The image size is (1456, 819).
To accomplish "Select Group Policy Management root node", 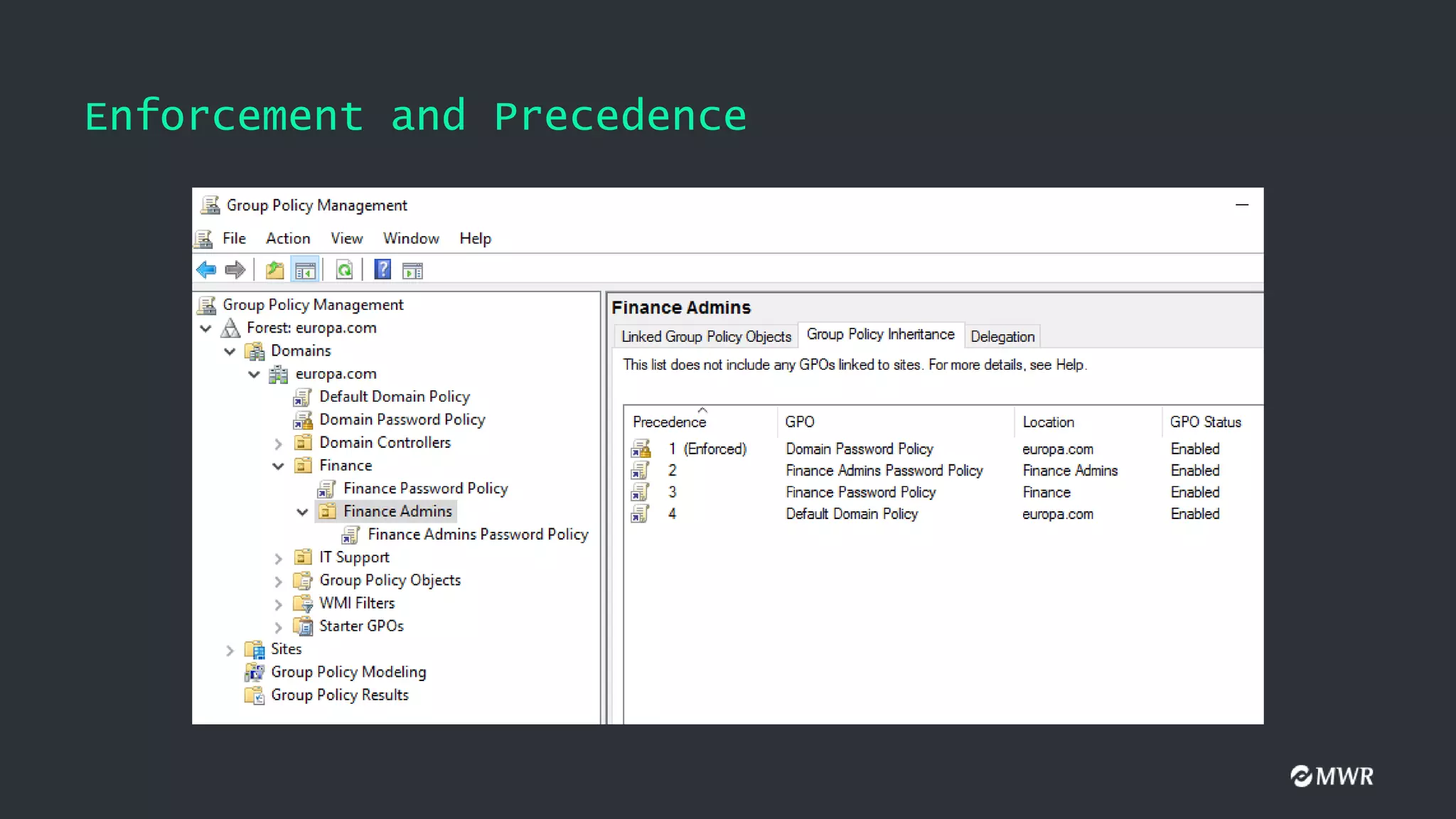I will click(x=313, y=305).
